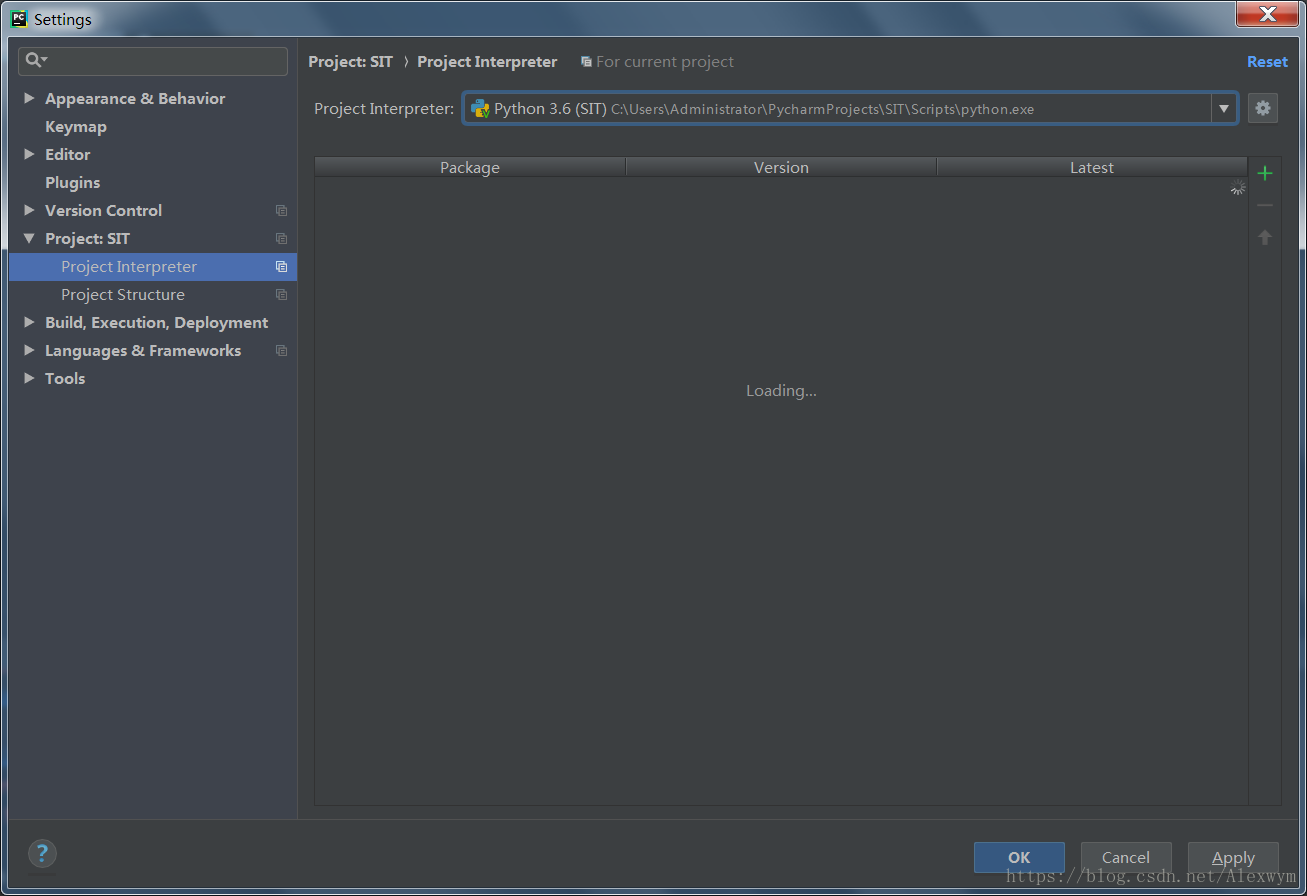Expand the Tools section

click(29, 378)
